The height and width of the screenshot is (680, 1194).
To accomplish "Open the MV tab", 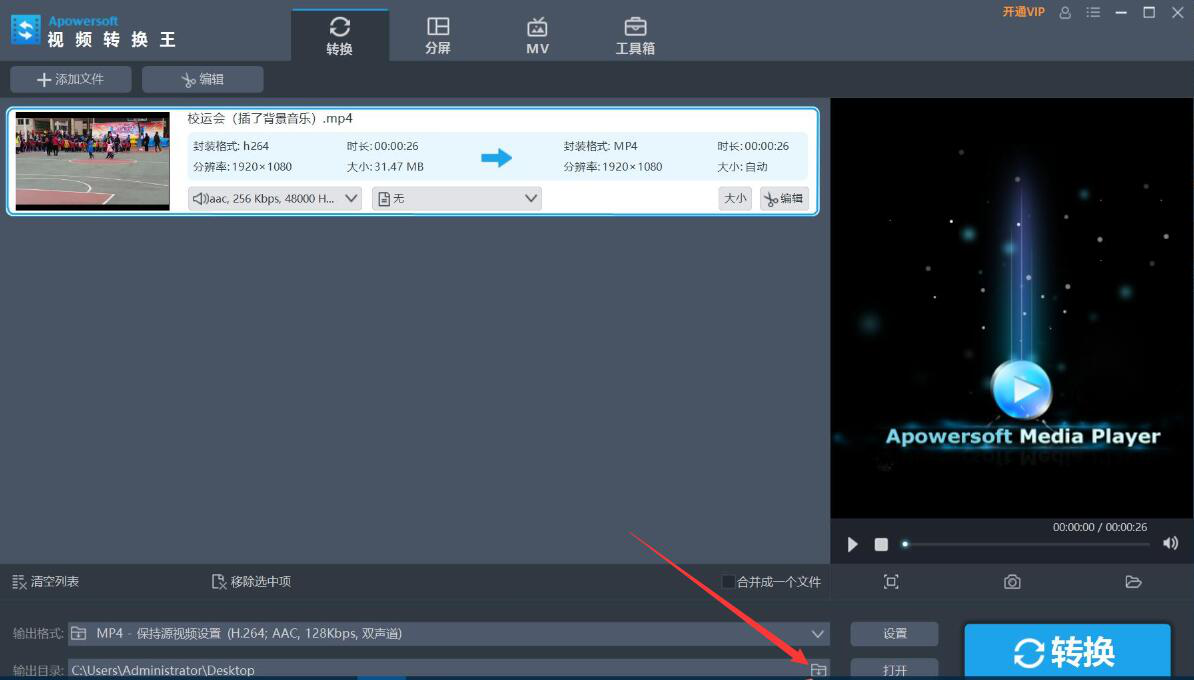I will coord(537,36).
